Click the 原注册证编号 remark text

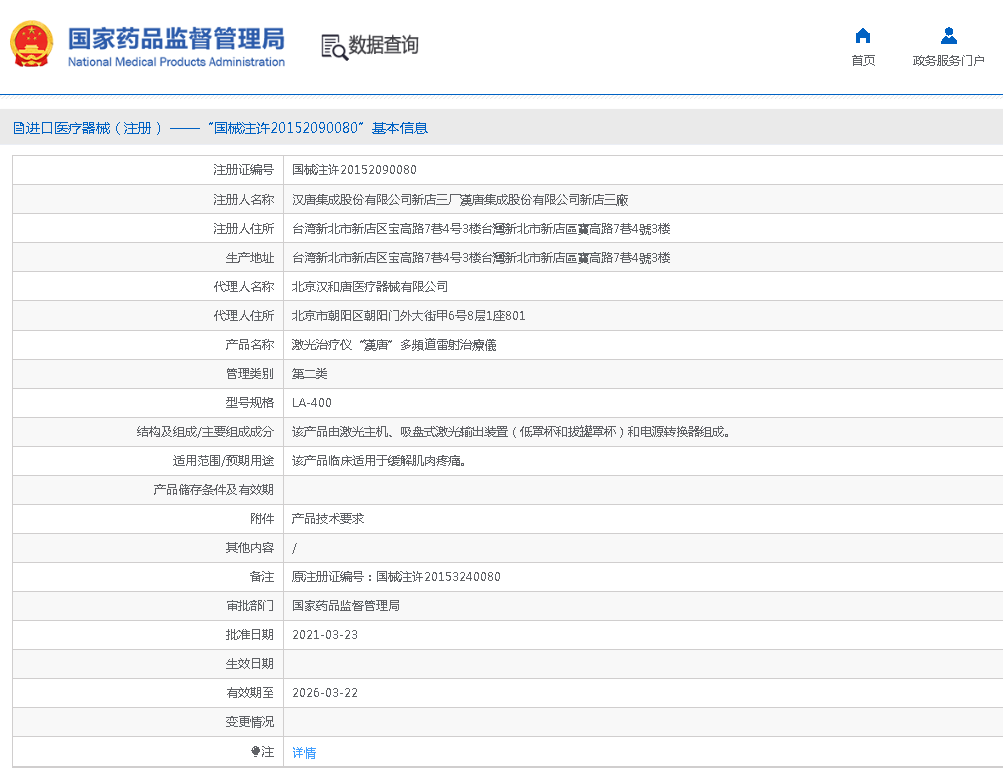[x=395, y=577]
